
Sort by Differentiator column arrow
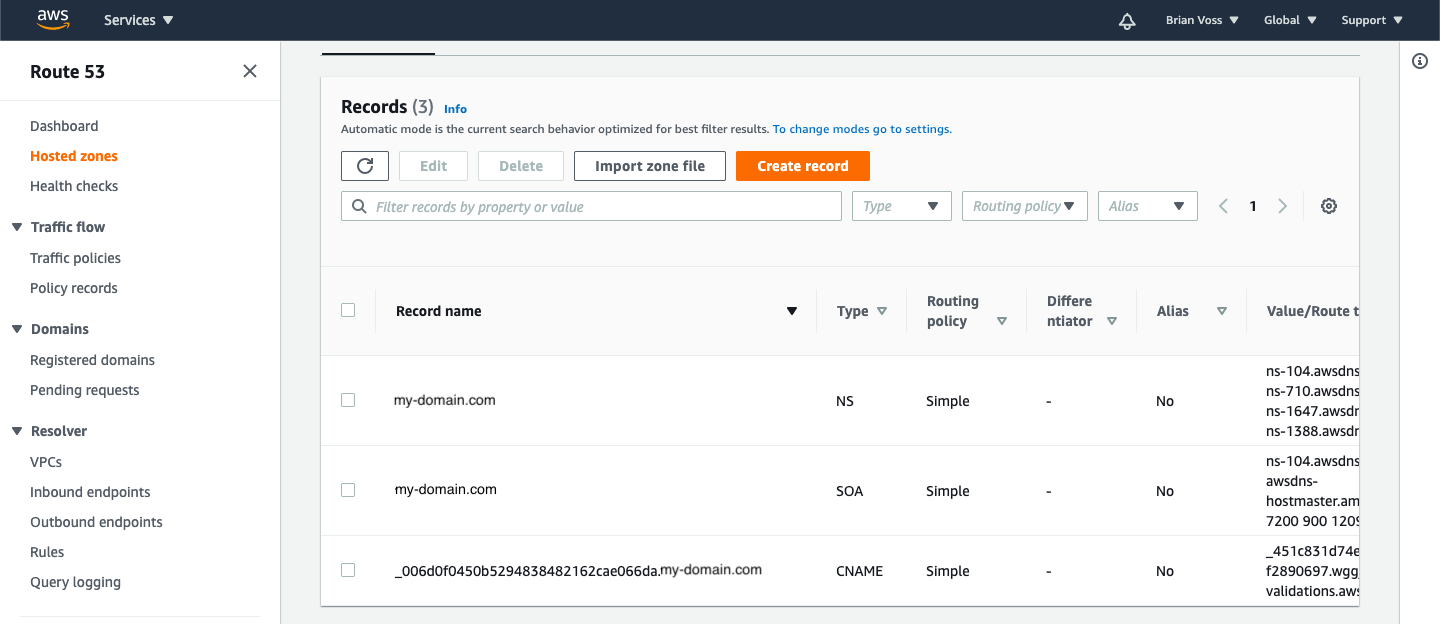(1112, 321)
